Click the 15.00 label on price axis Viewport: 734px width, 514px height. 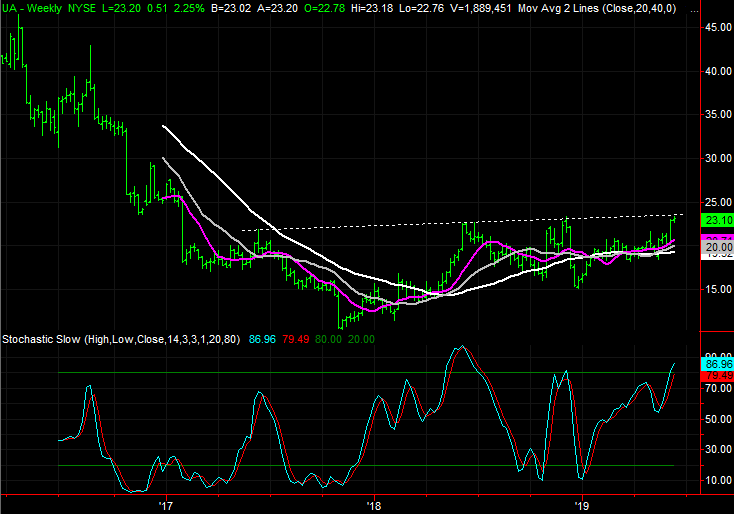[x=716, y=289]
